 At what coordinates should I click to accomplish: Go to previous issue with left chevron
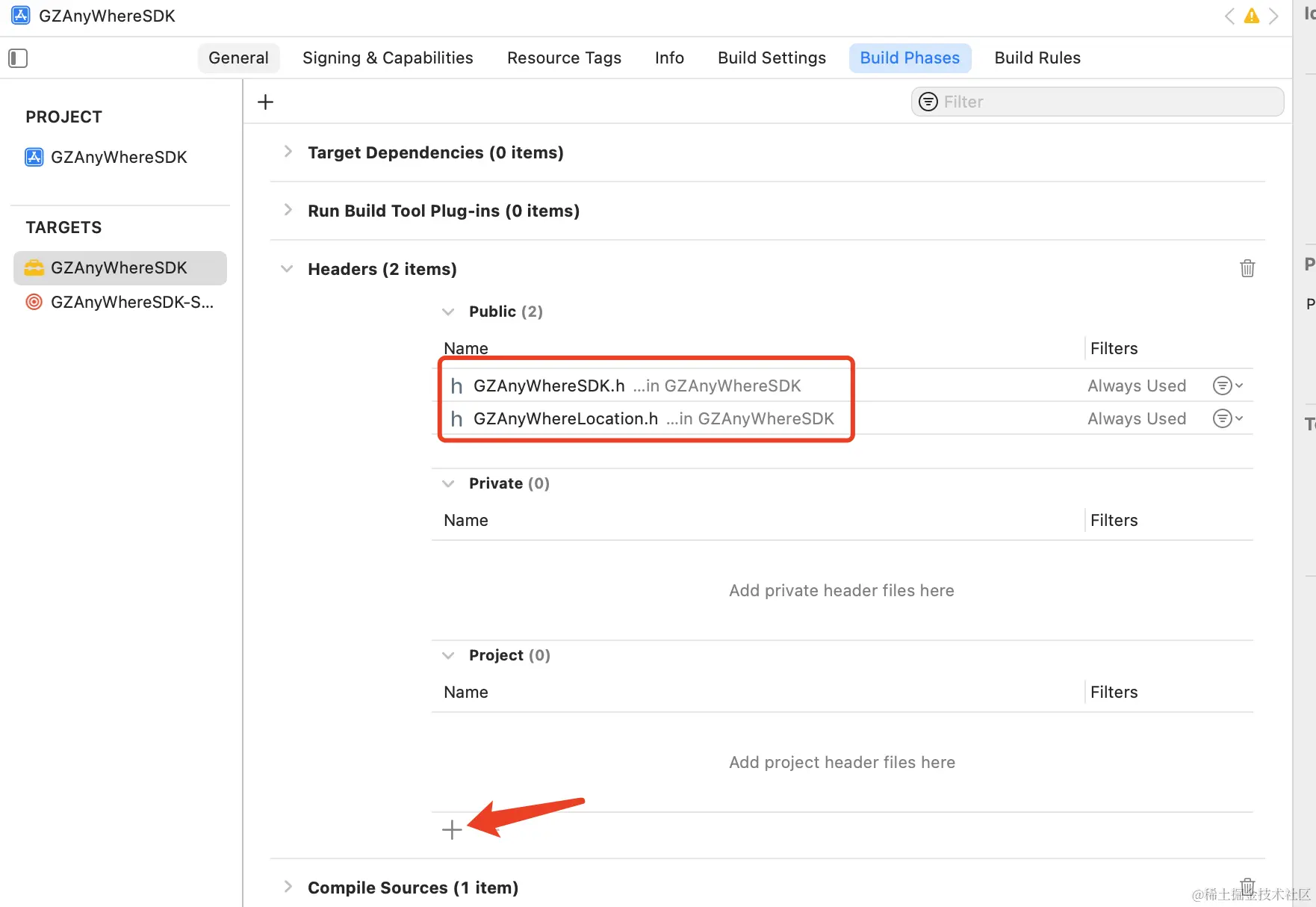click(x=1229, y=16)
